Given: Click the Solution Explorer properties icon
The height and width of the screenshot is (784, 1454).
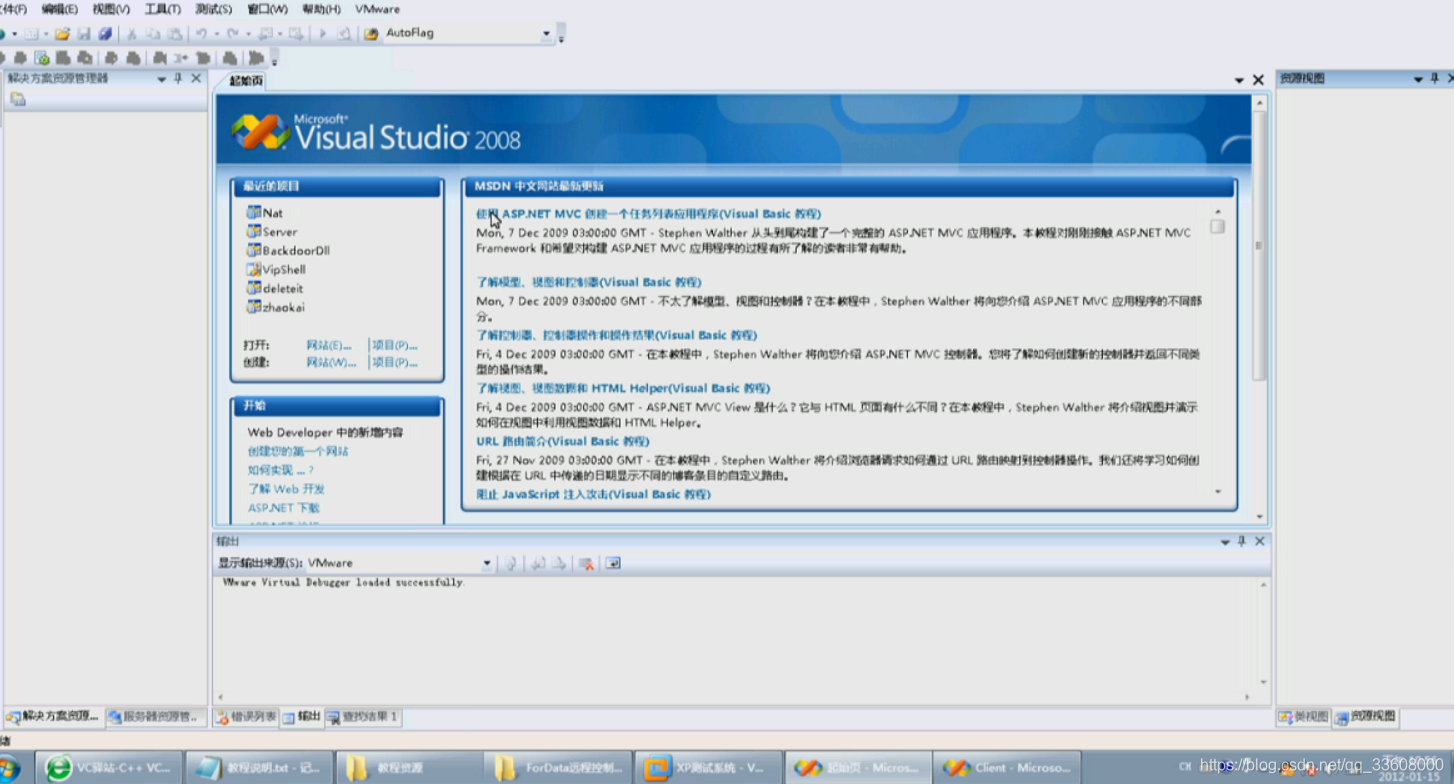Looking at the screenshot, I should 17,99.
